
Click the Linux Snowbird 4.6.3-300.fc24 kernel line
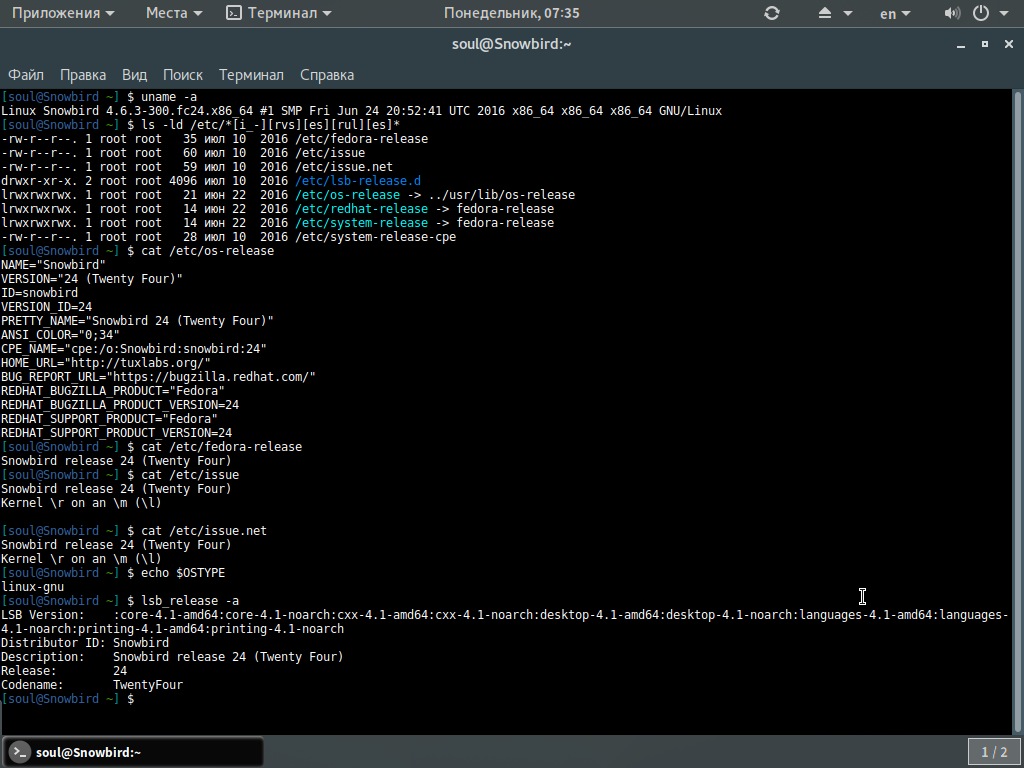tap(361, 111)
